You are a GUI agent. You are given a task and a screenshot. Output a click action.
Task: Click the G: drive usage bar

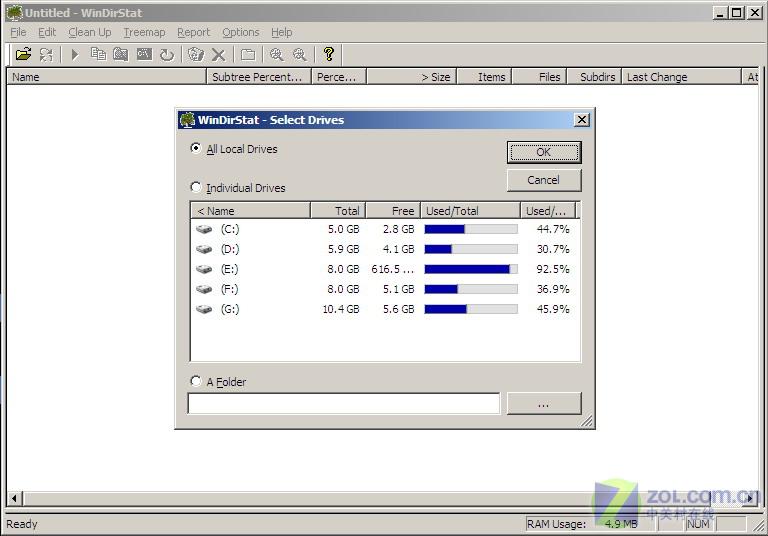click(471, 310)
